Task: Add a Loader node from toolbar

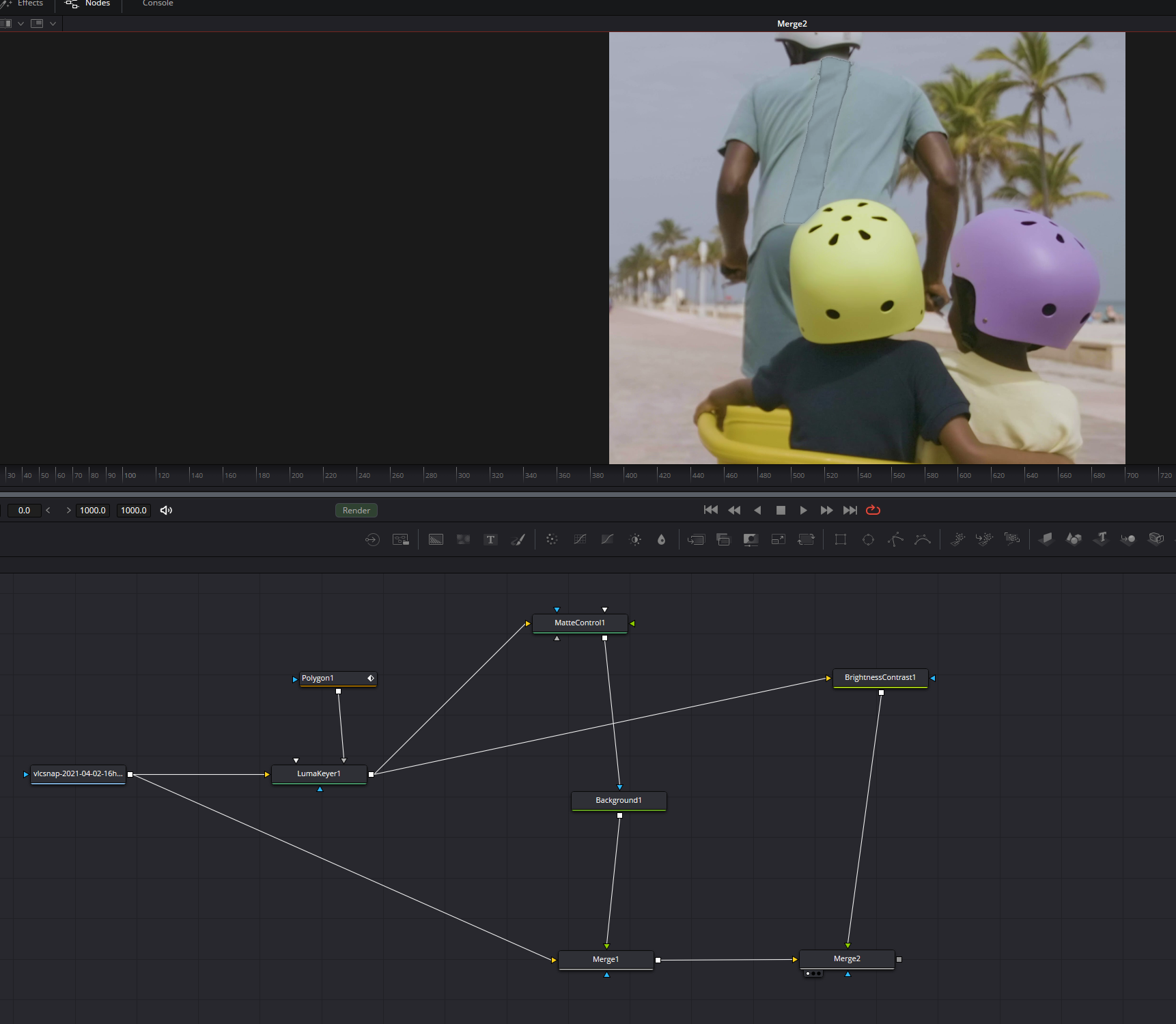Action: tap(372, 539)
